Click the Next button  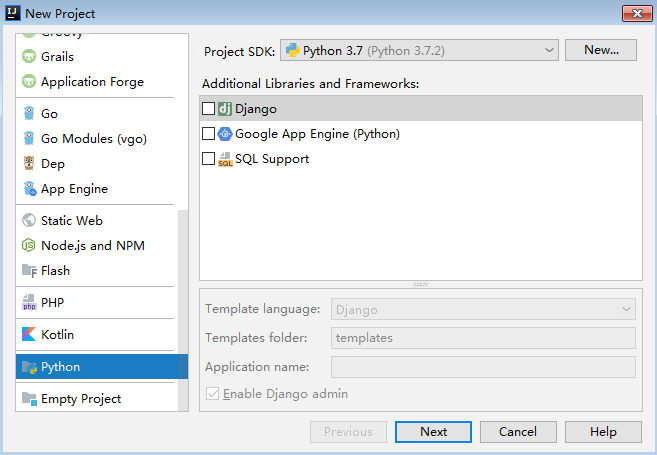[x=433, y=432]
